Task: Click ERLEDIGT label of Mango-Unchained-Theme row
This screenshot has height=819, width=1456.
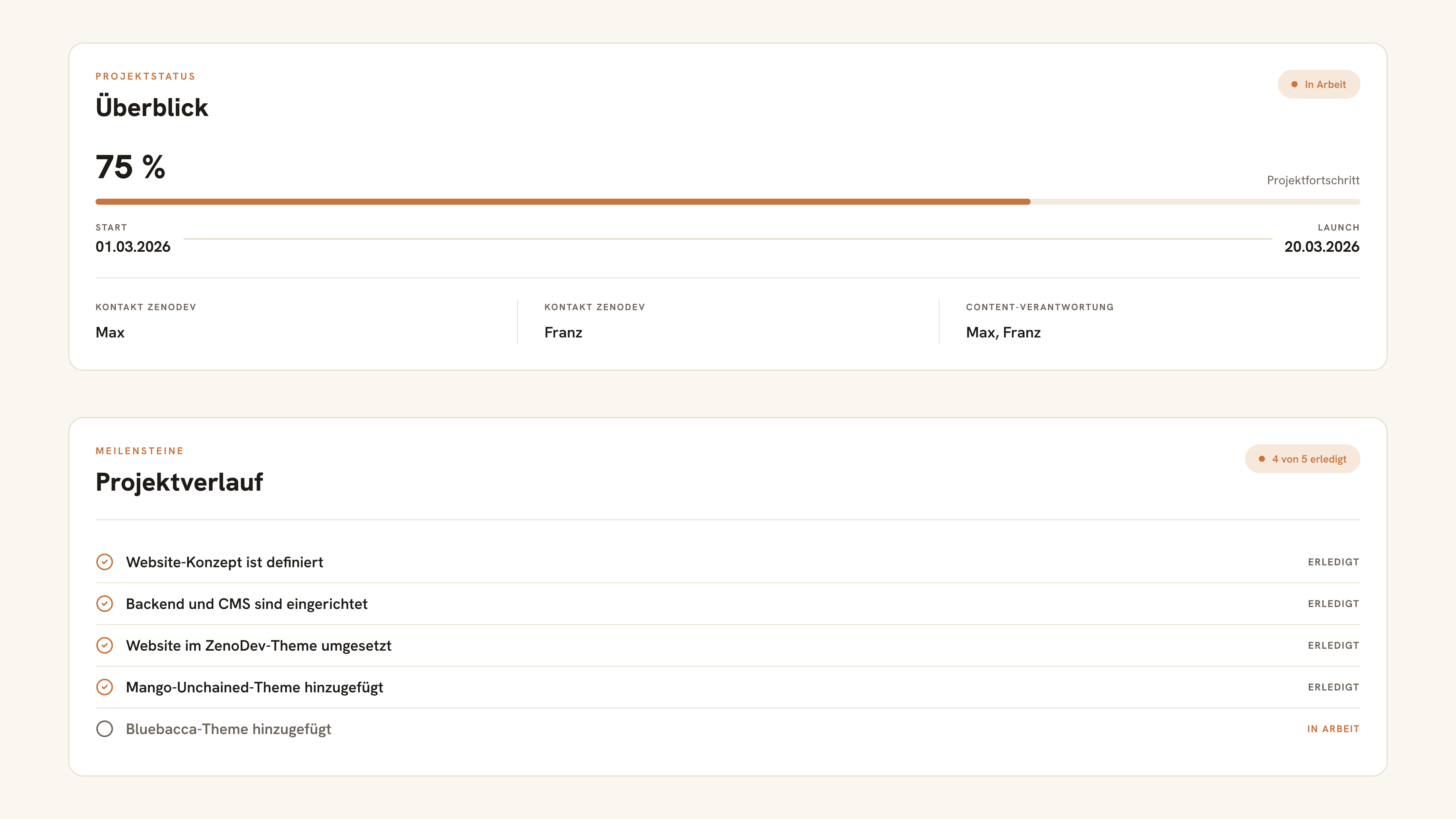Action: coord(1333,687)
